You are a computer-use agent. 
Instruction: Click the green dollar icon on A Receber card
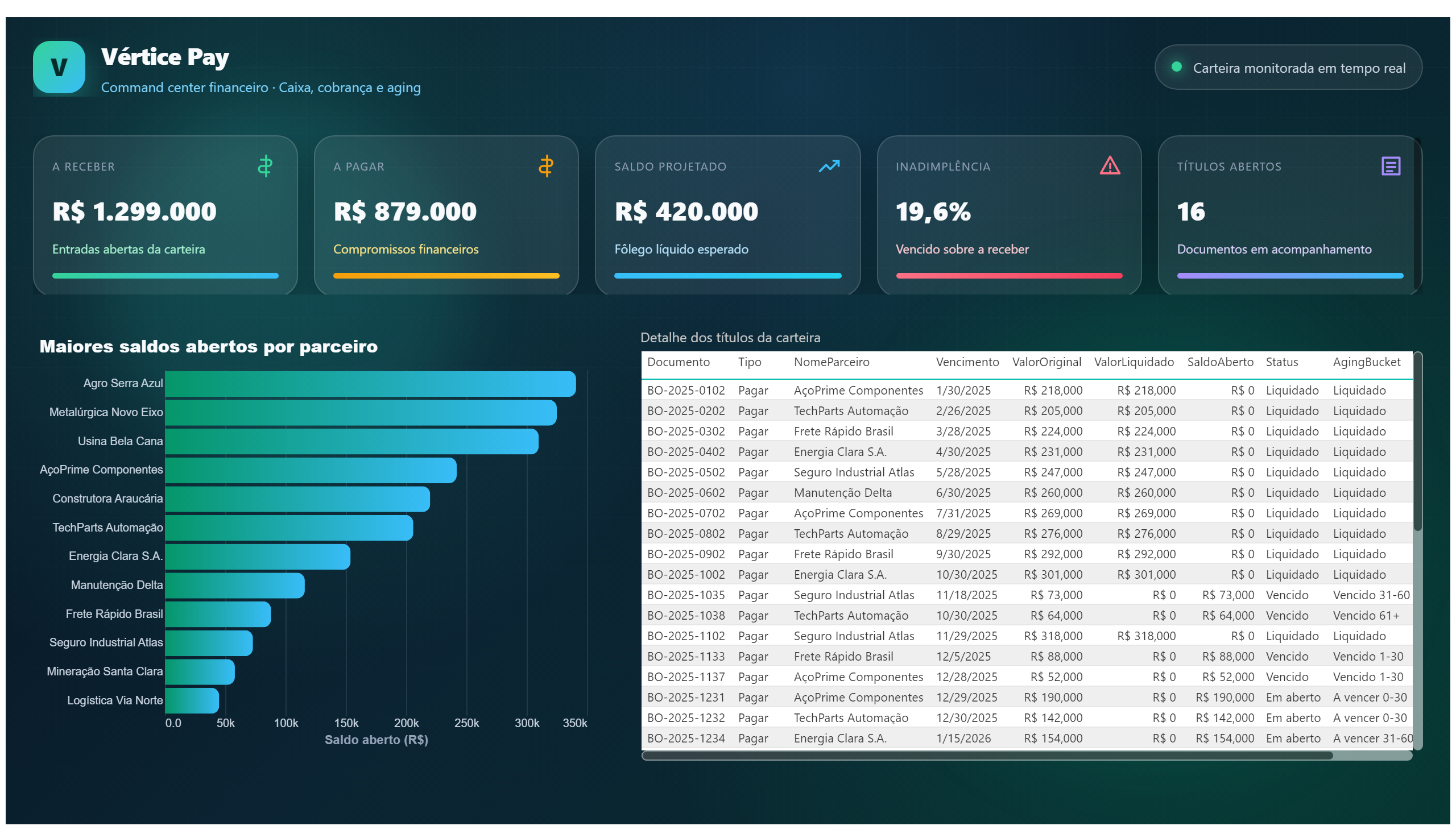(x=264, y=166)
